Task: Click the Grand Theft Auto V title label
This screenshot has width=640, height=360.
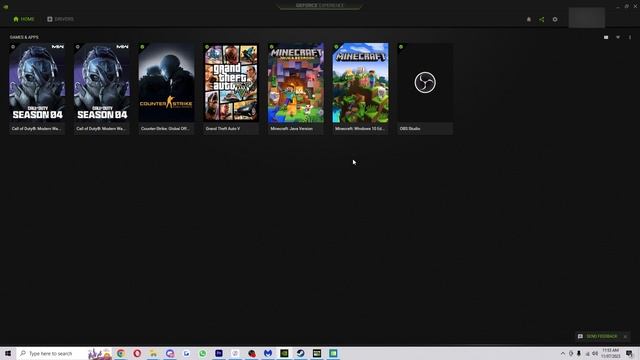Action: pos(223,129)
